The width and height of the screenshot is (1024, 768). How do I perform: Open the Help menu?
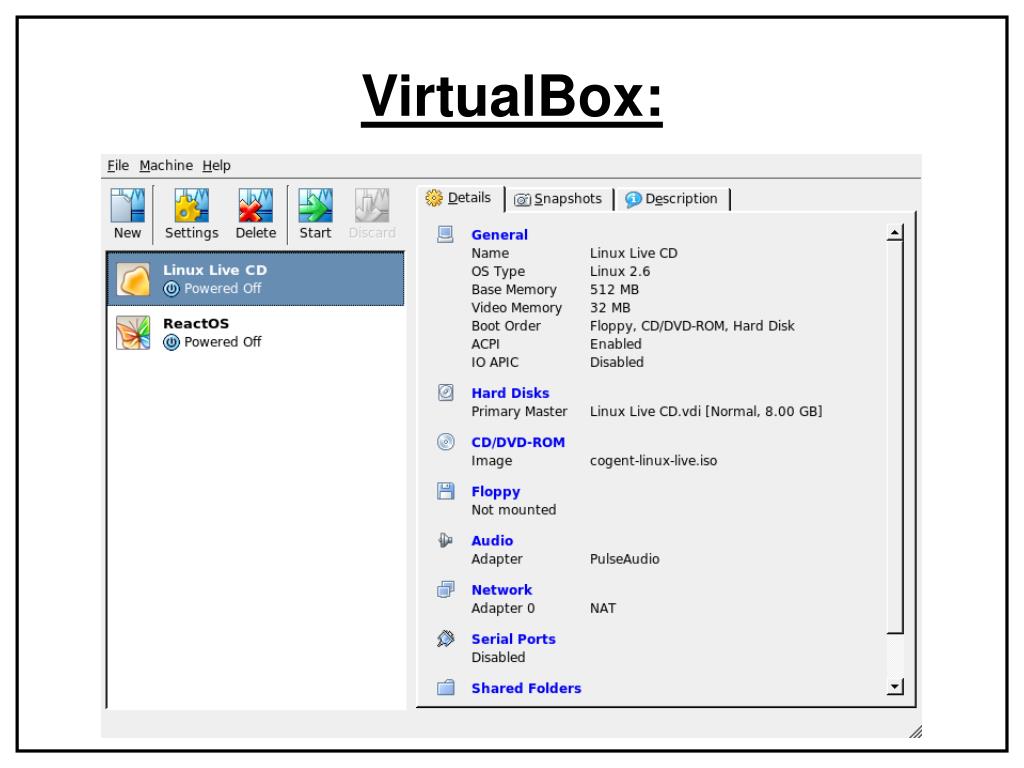click(x=216, y=166)
